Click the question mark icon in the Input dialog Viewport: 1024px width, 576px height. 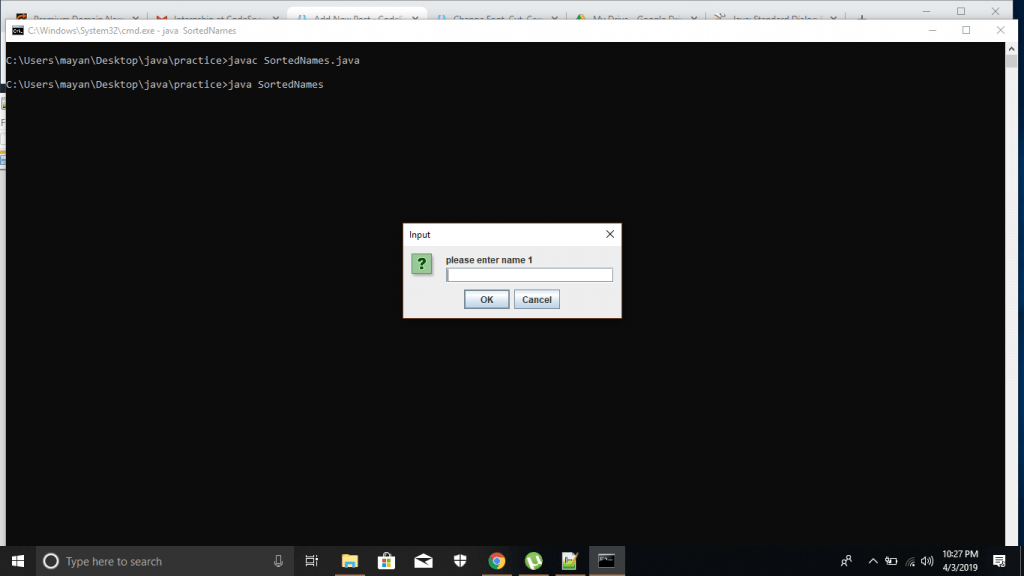point(421,264)
